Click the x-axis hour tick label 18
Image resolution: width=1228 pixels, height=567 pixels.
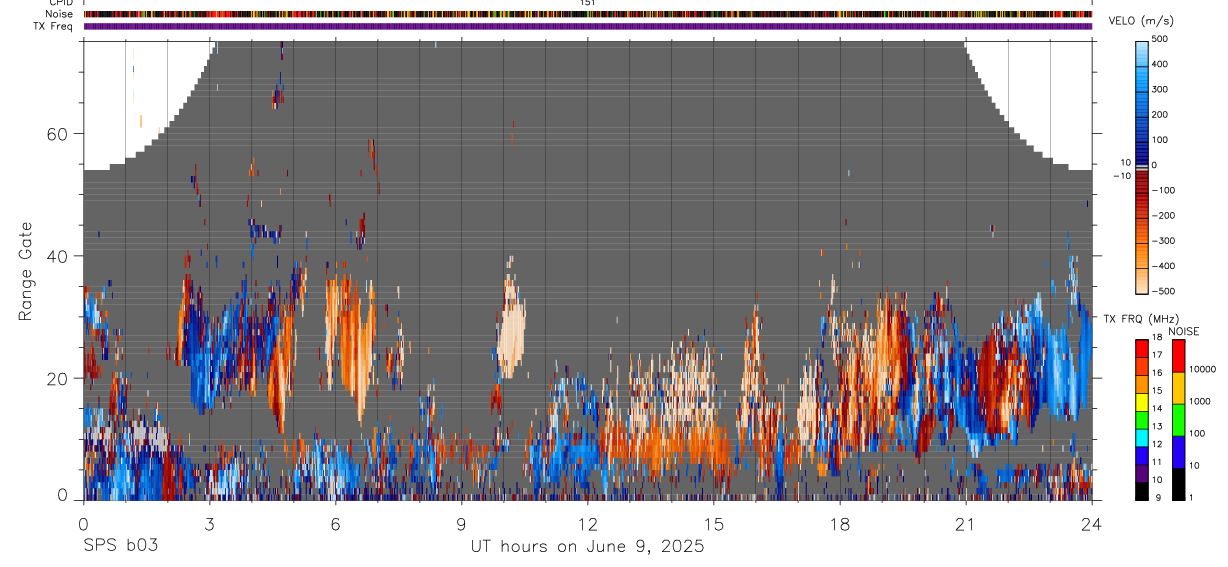(839, 523)
